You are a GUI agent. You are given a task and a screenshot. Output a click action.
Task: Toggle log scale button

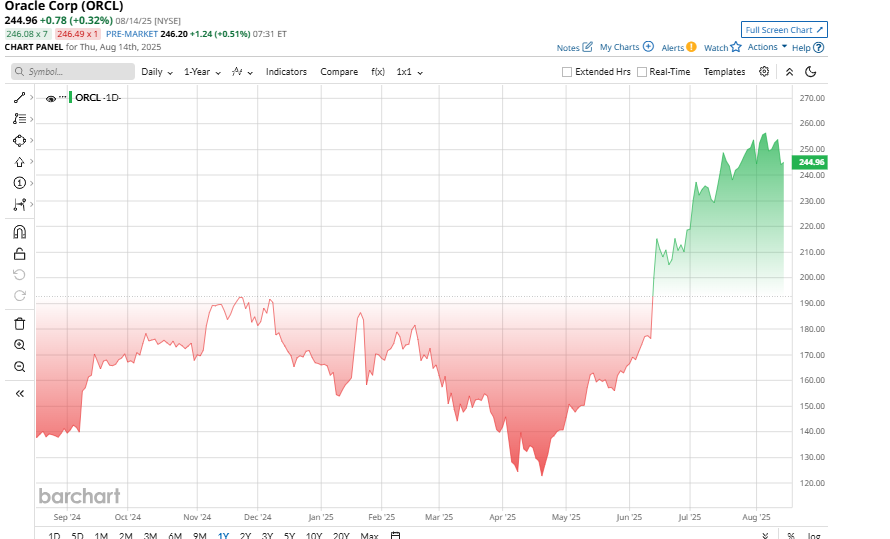[x=813, y=535]
